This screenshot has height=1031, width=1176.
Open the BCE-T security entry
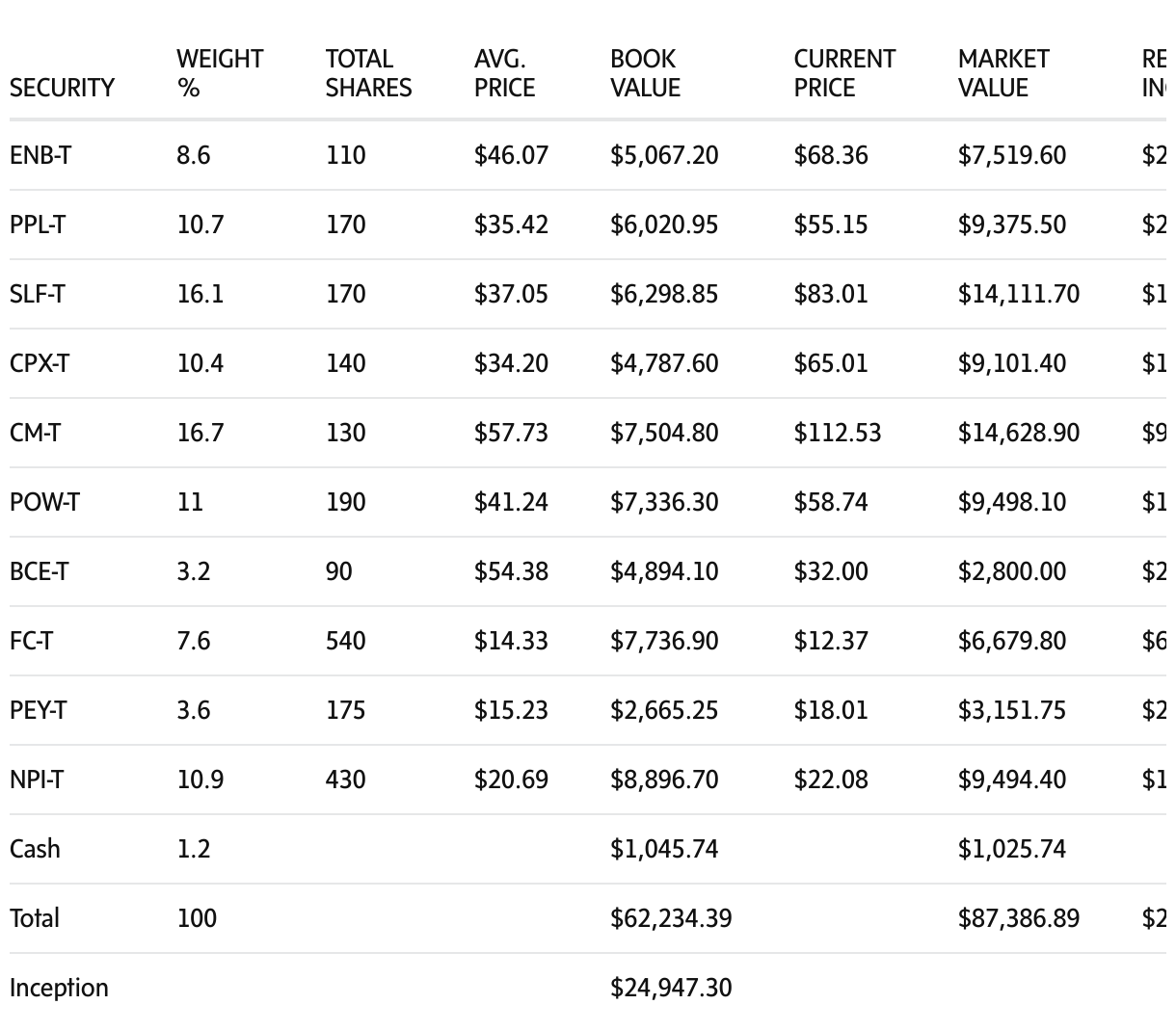click(39, 571)
